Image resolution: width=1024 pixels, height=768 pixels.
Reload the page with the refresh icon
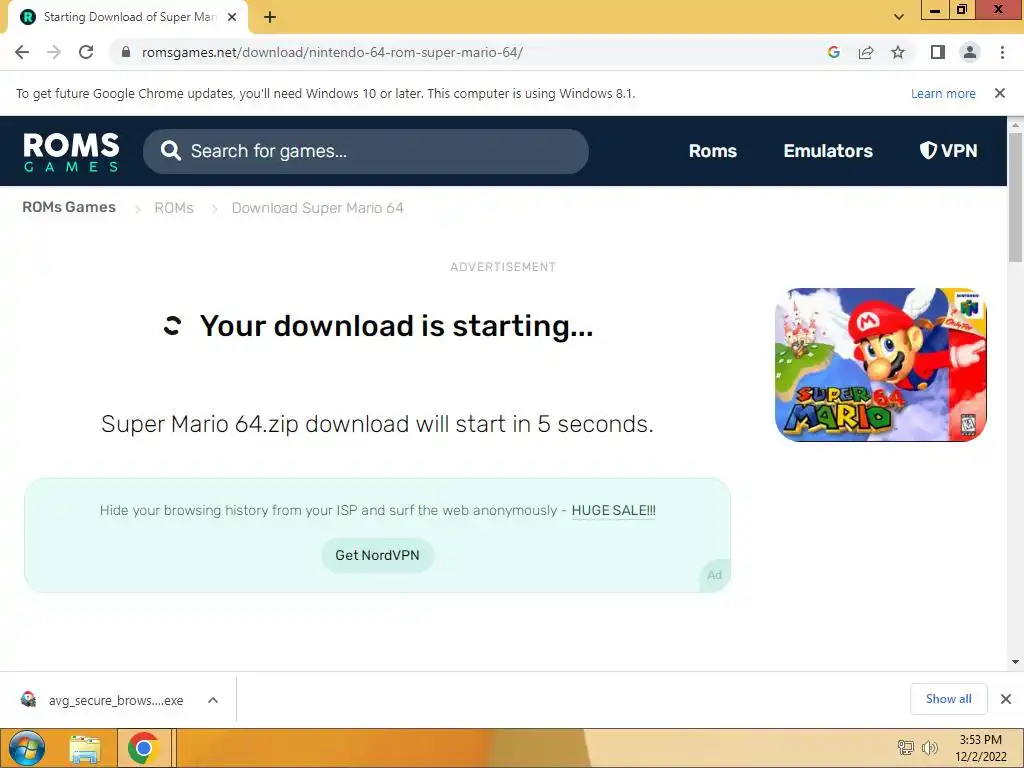click(86, 52)
